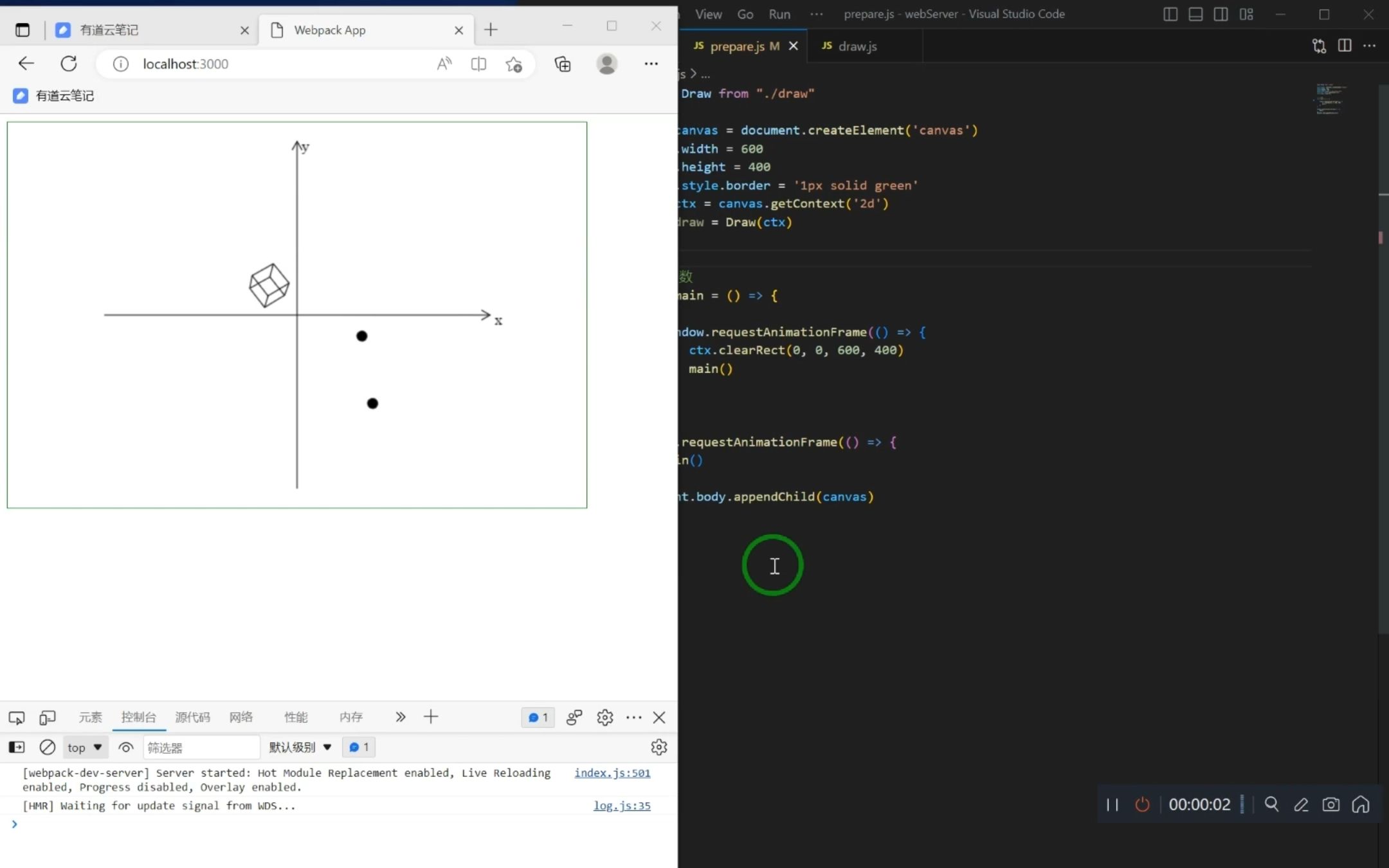View site information icon in address bar
Viewport: 1389px width, 868px height.
coord(121,64)
